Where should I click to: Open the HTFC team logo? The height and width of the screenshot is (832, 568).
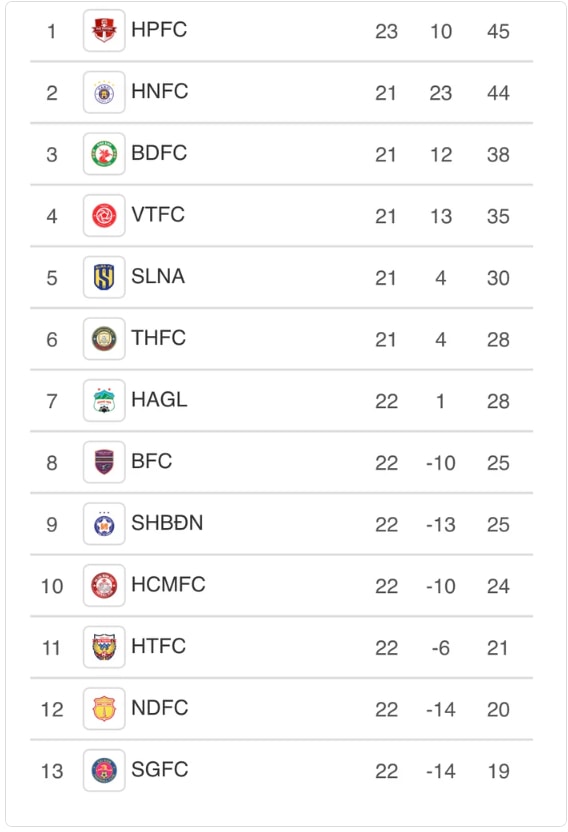coord(104,647)
